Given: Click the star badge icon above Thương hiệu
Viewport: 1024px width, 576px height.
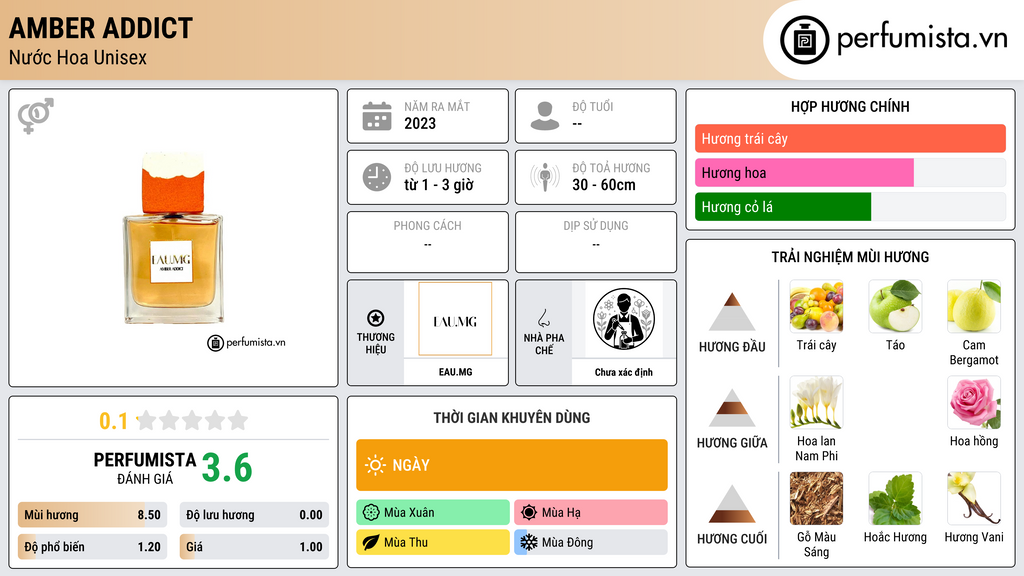Looking at the screenshot, I should click(x=376, y=318).
